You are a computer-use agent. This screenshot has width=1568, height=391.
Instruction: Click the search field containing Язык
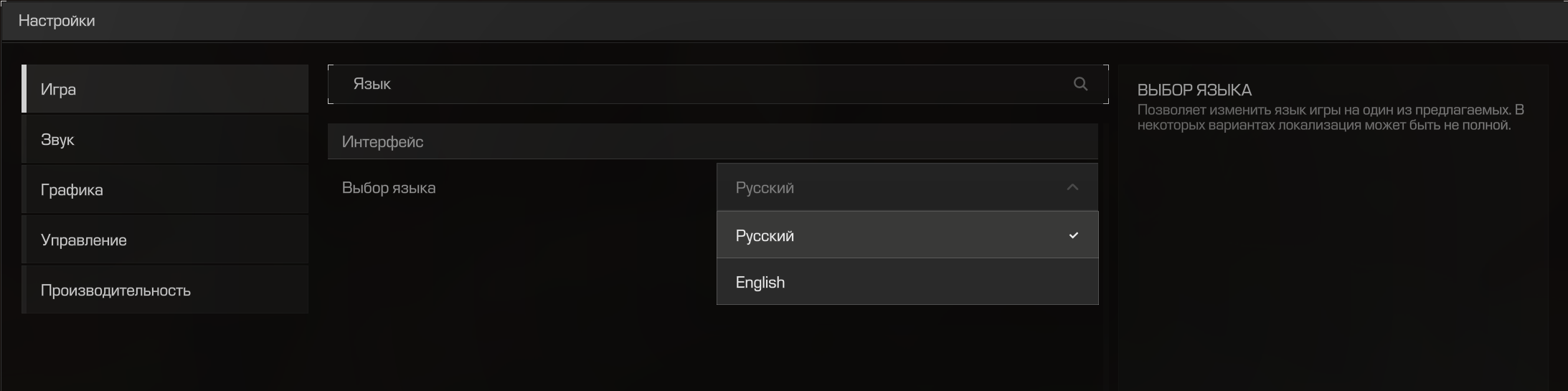coord(718,84)
